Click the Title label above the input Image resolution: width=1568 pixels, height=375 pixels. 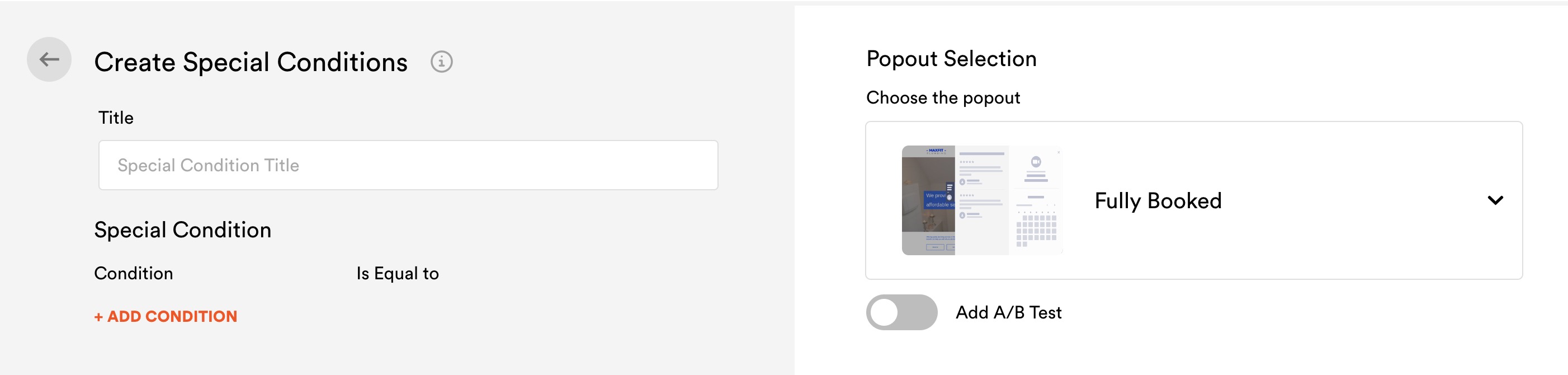click(116, 118)
